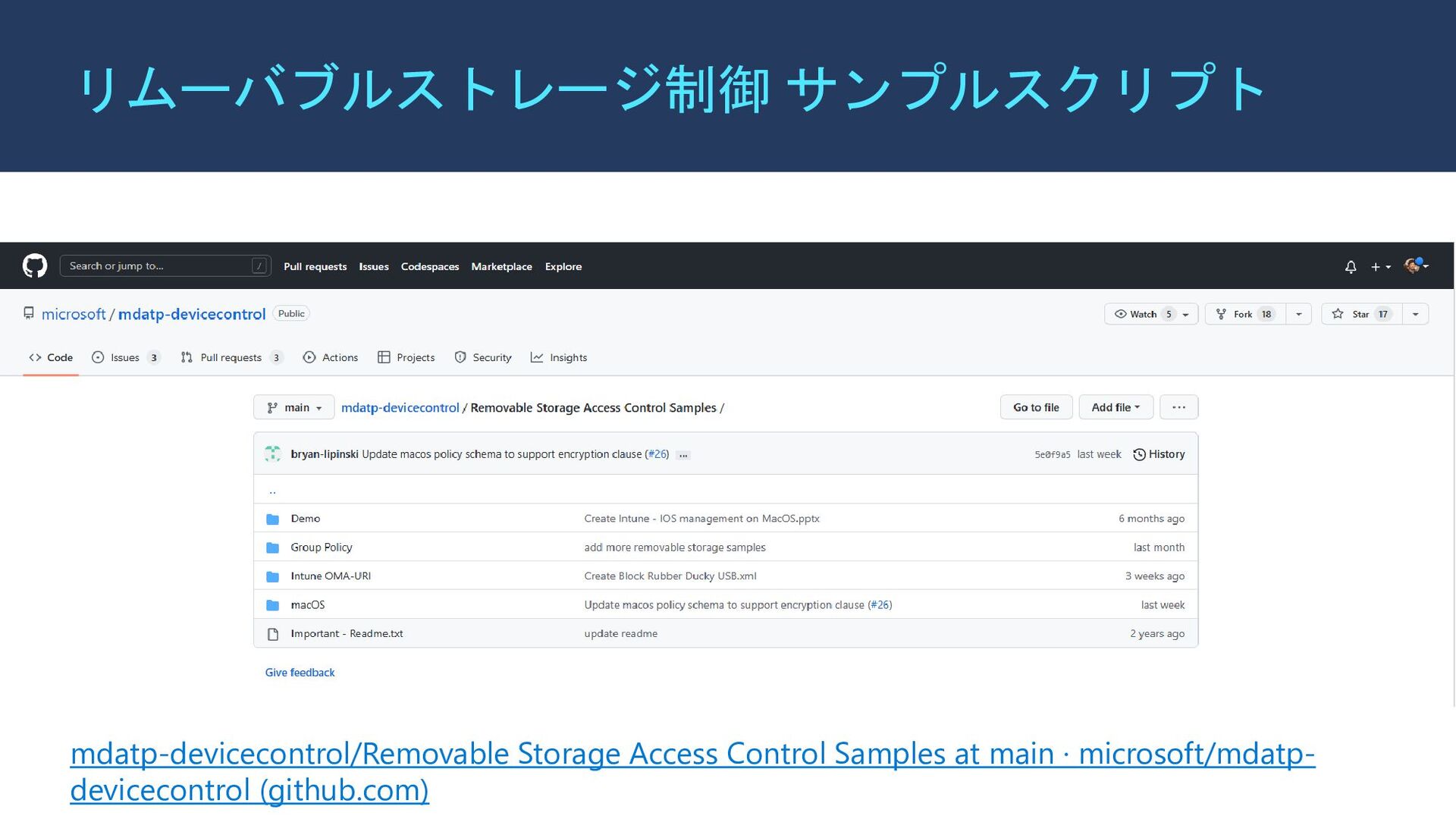Open the notifications bell icon
Viewport: 1456px width, 819px height.
coord(1351,267)
